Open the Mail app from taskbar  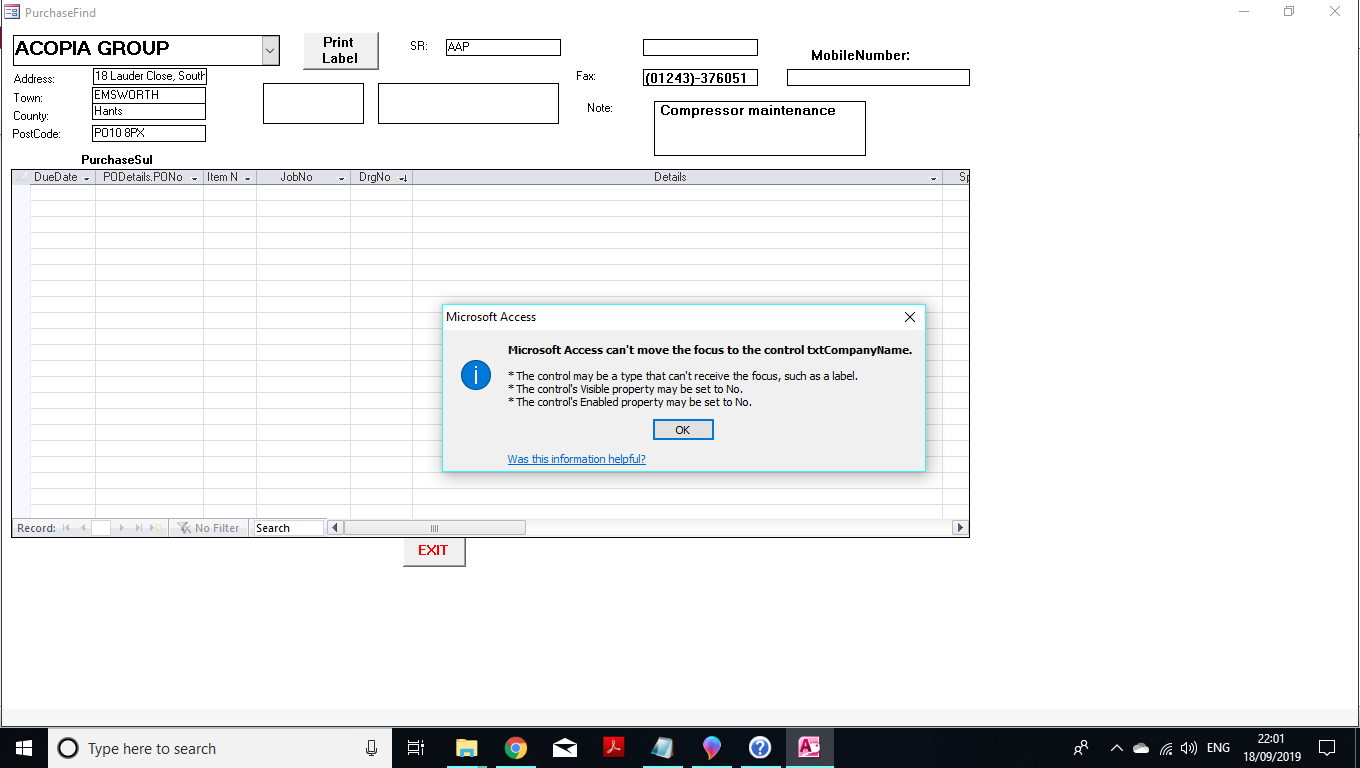tap(564, 748)
